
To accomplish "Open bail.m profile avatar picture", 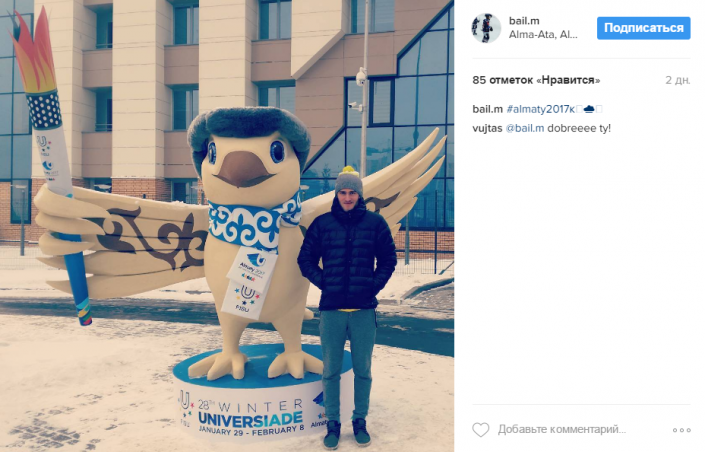I will click(x=486, y=28).
